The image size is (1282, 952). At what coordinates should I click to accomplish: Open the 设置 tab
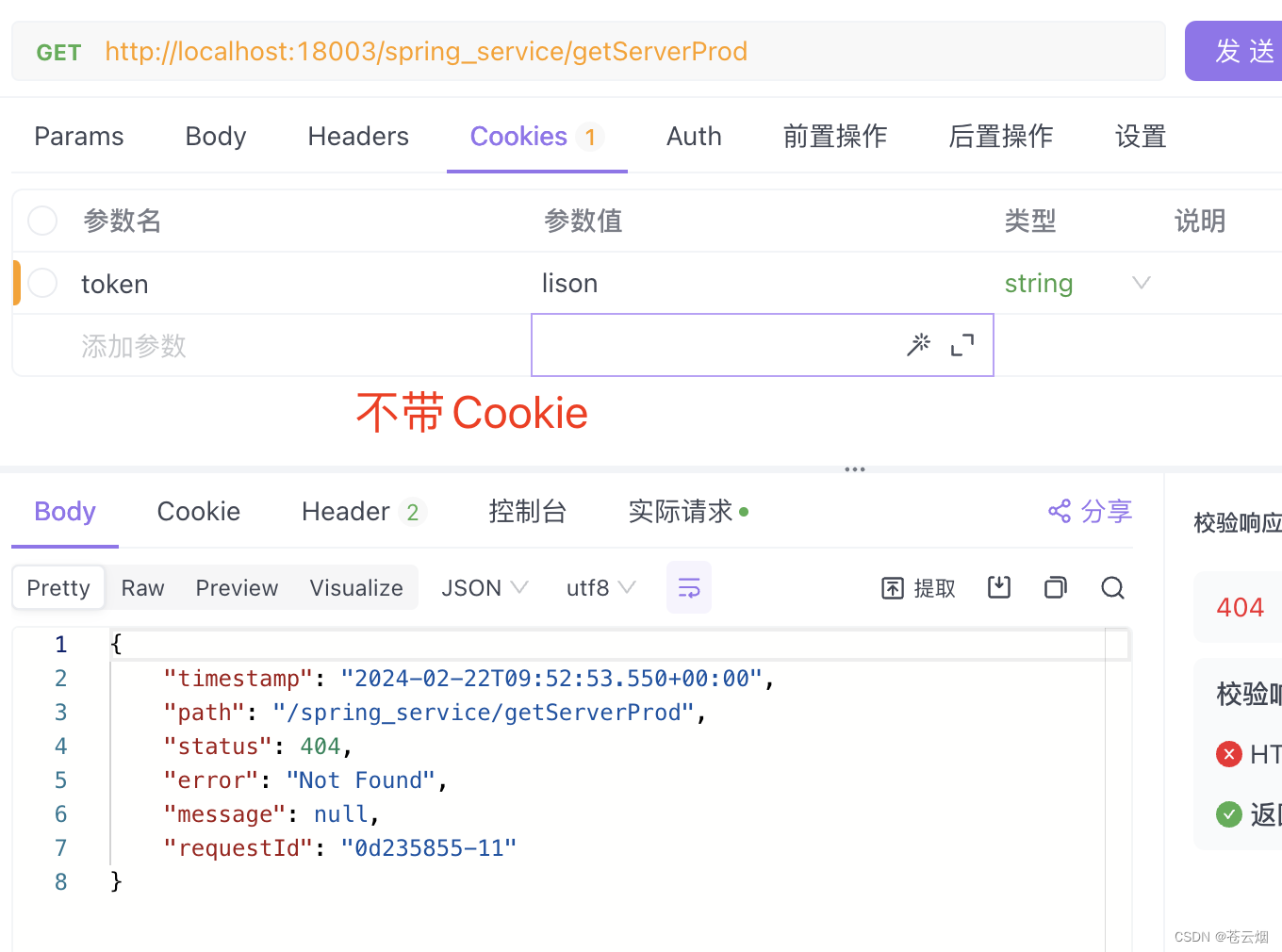coord(1141,137)
